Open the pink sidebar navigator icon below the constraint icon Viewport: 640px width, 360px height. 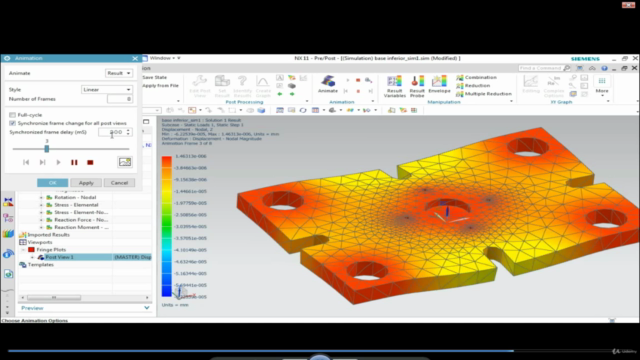pyautogui.click(x=8, y=218)
